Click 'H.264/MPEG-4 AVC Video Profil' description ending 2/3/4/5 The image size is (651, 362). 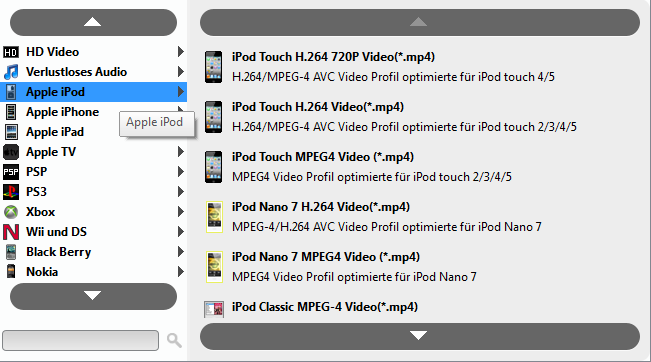click(404, 127)
